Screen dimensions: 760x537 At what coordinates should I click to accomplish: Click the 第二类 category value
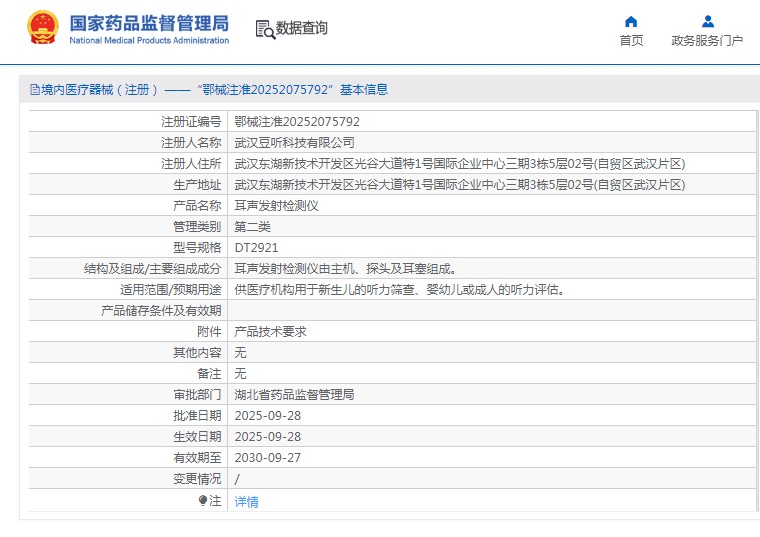point(253,227)
